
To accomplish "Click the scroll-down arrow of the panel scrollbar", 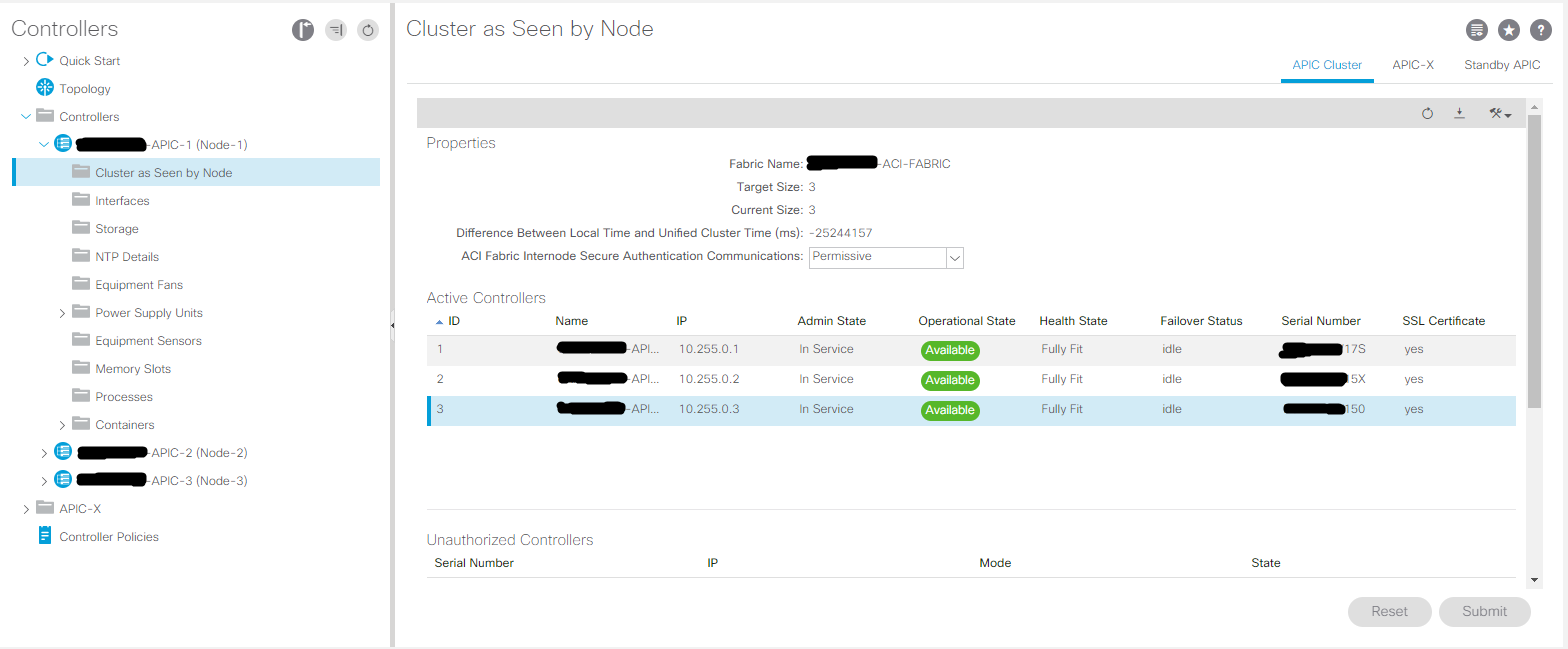I will (x=1534, y=580).
